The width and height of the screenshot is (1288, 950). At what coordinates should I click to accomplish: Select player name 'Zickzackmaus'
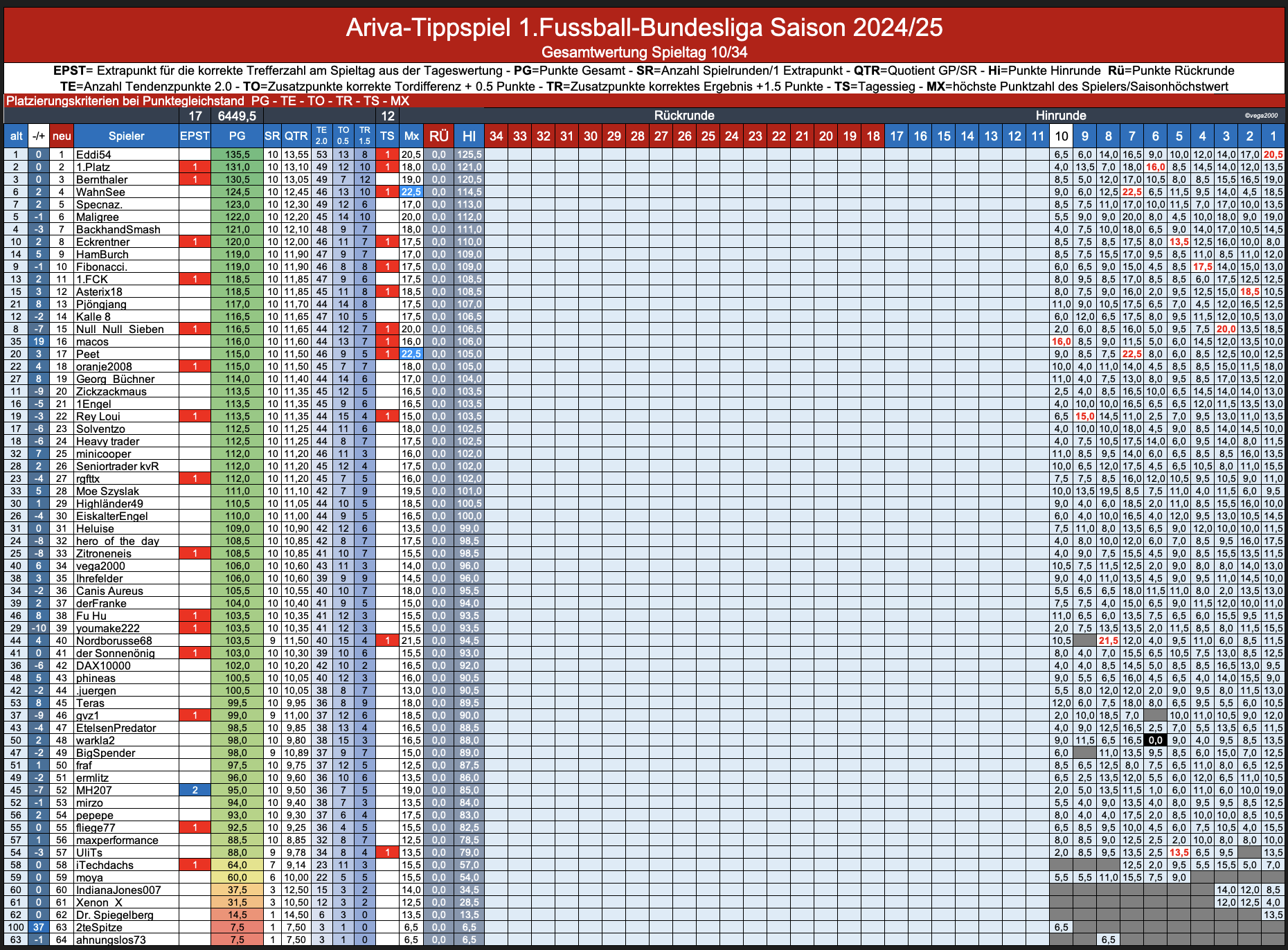(111, 391)
